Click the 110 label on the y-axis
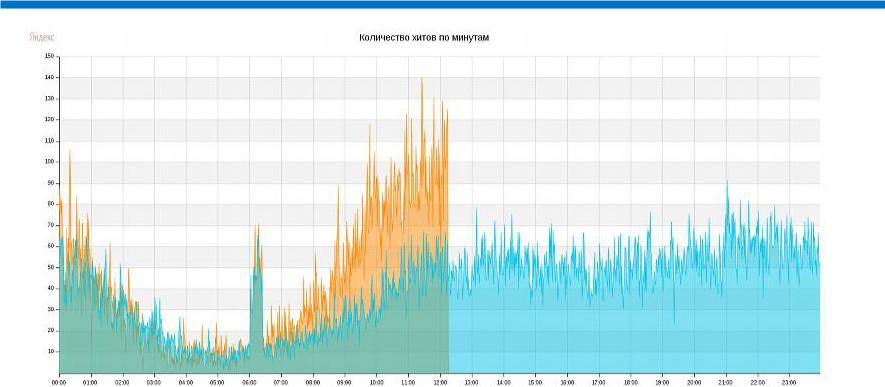This screenshot has height=387, width=885. (x=49, y=141)
